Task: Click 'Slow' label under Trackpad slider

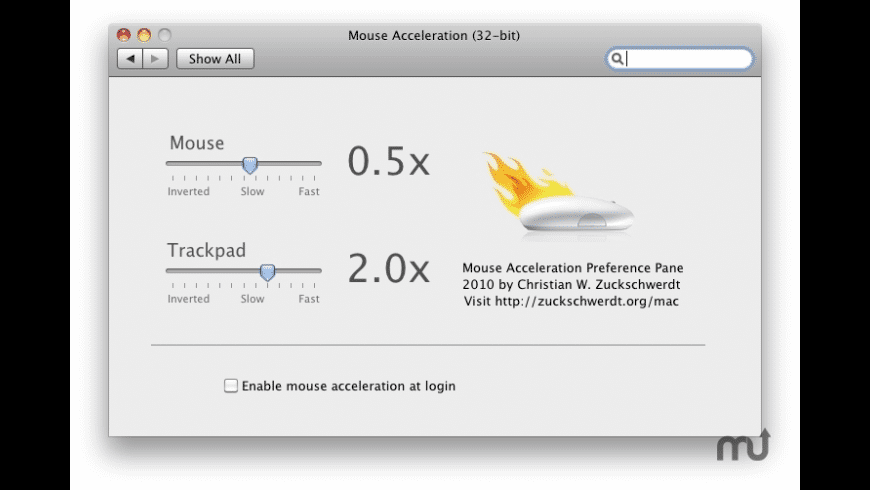Action: 252,299
